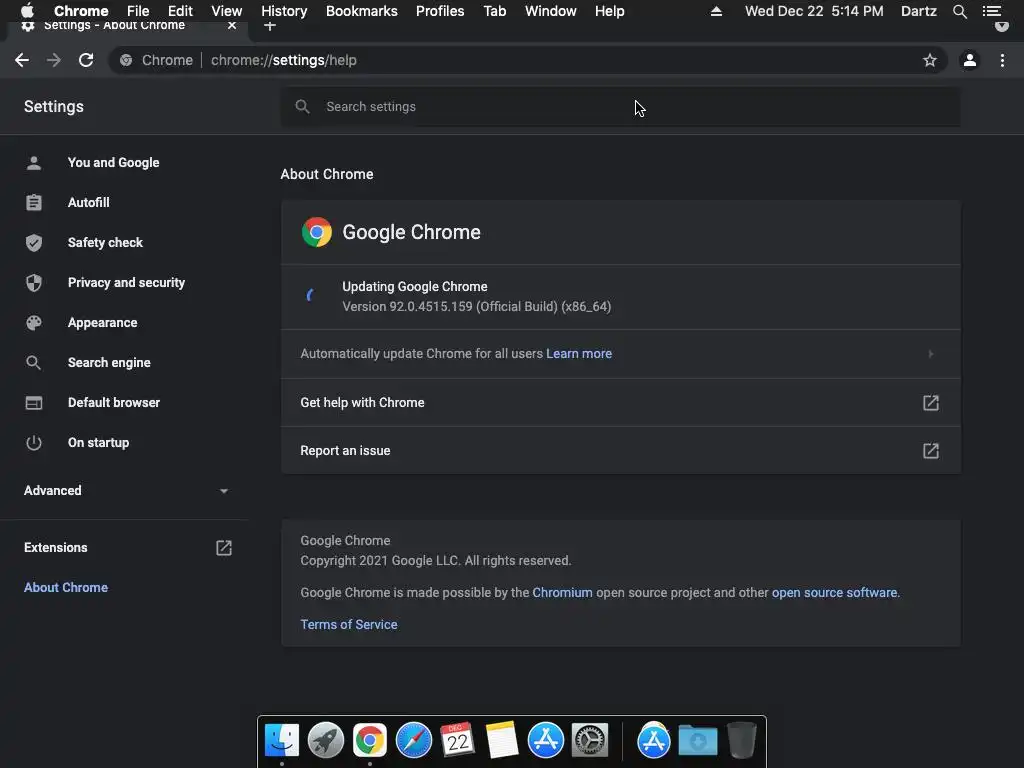
Task: Focus the Search settings field
Action: point(621,106)
